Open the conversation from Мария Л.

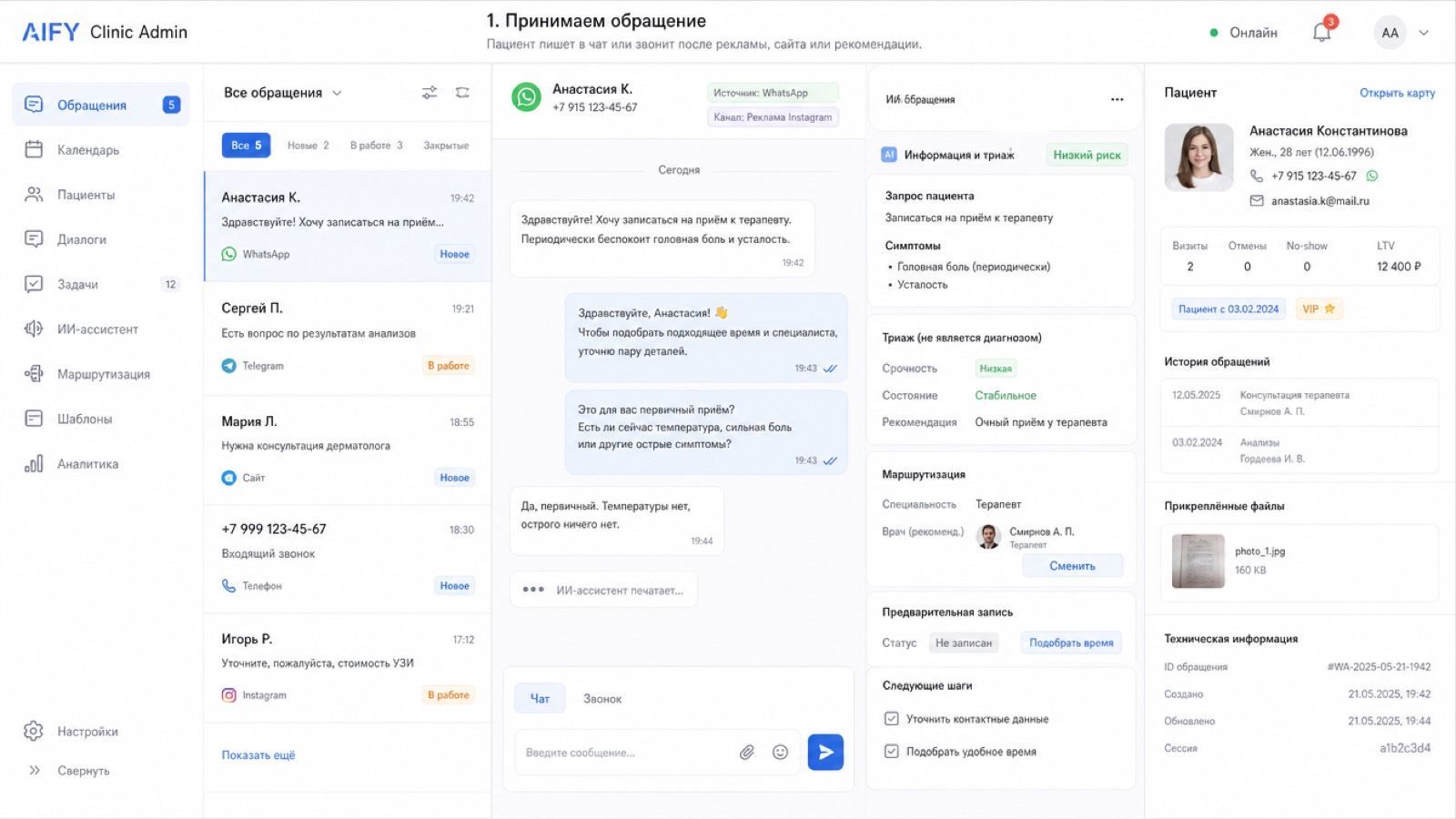coord(348,450)
